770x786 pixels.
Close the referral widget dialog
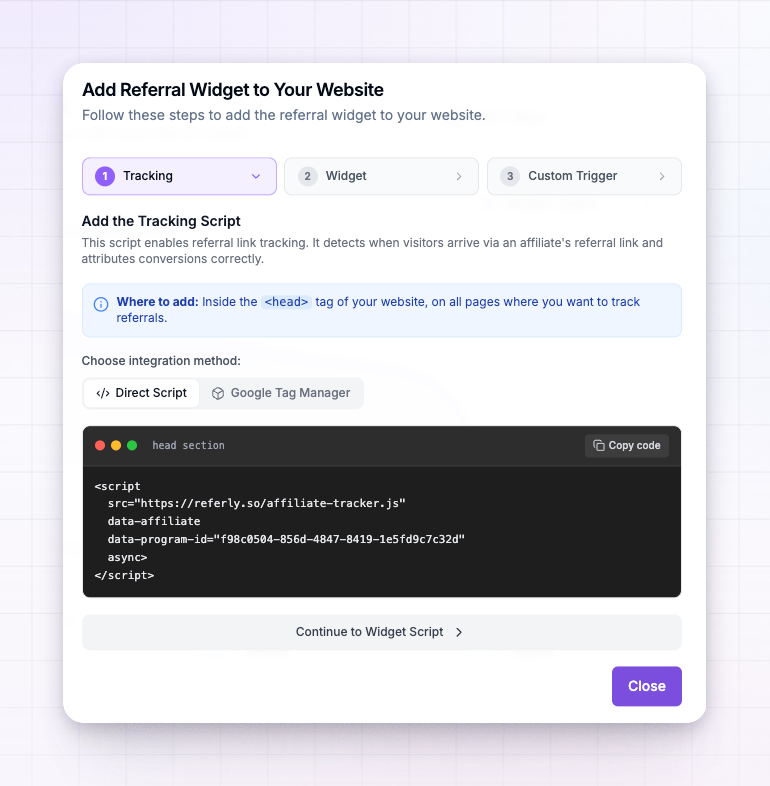coord(647,686)
